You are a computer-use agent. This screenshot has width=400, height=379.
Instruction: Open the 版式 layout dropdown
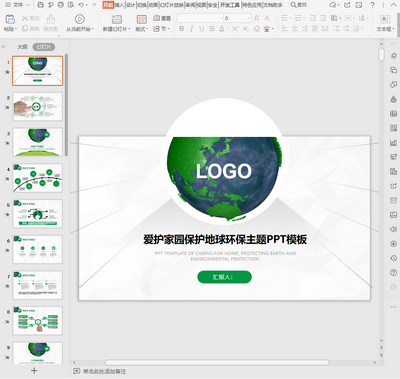pyautogui.click(x=142, y=29)
